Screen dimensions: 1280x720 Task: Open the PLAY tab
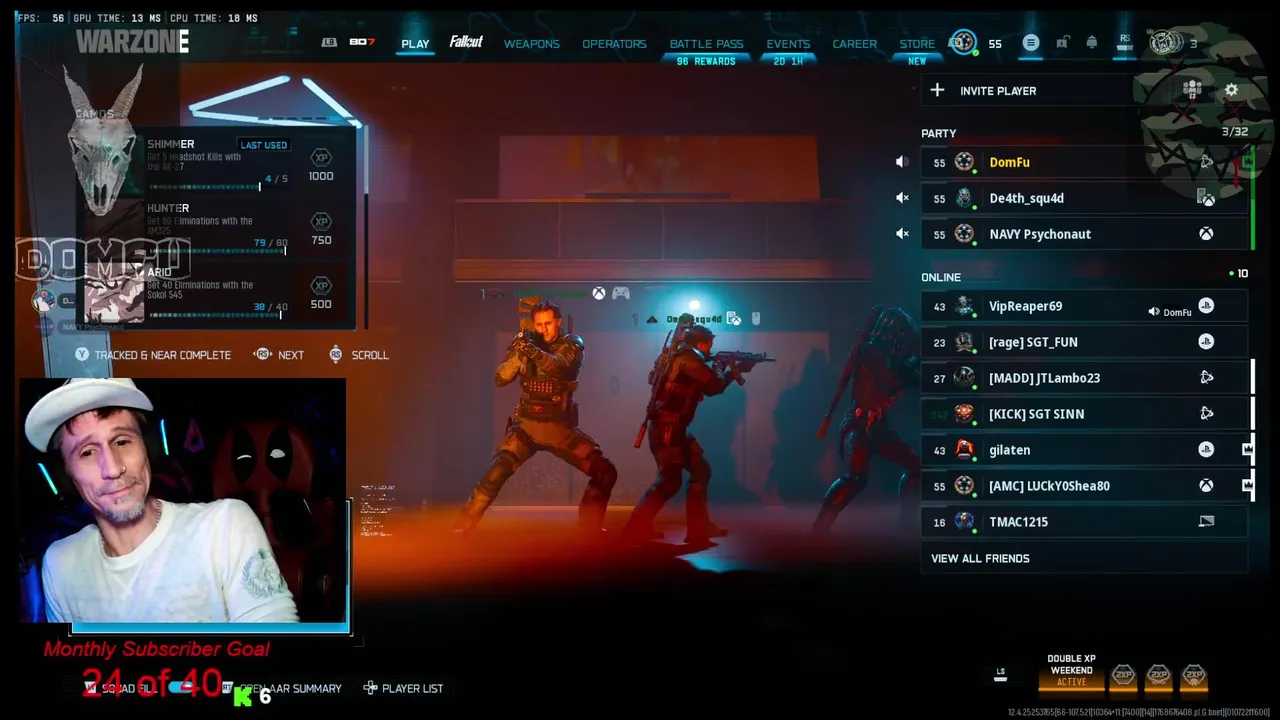click(415, 44)
